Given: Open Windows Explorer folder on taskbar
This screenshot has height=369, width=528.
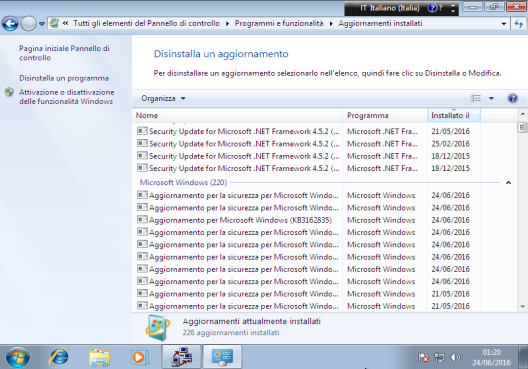Looking at the screenshot, I should tap(100, 357).
